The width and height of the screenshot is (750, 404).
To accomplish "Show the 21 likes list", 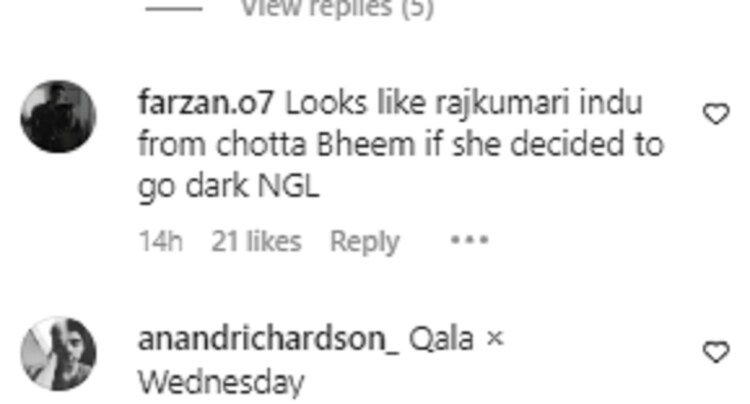I will (x=256, y=241).
